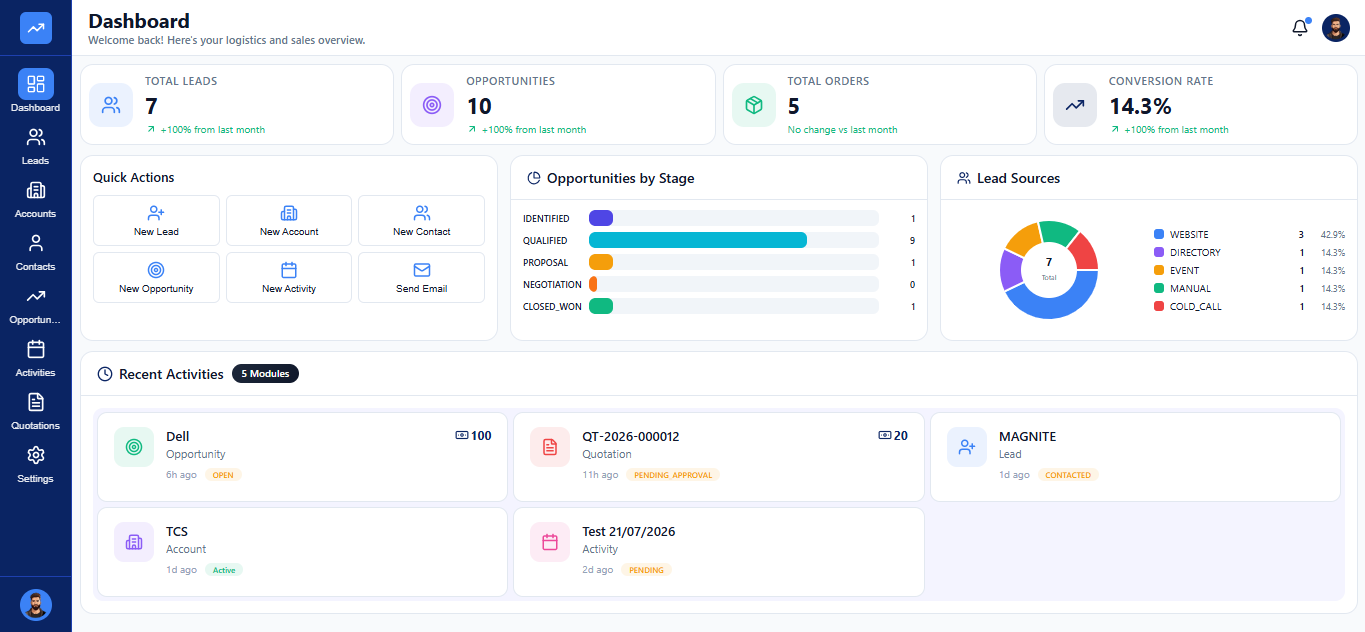Open Activities from the sidebar
The image size is (1365, 632).
point(36,358)
